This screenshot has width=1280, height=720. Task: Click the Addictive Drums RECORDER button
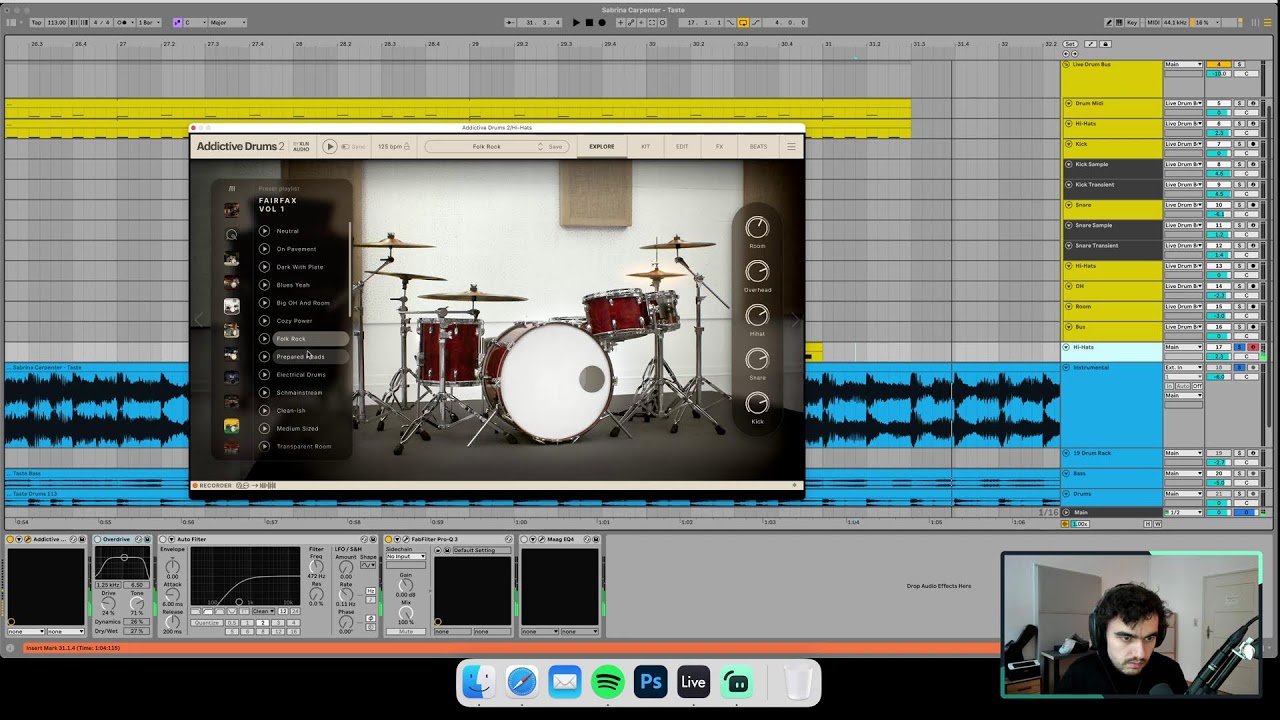212,486
